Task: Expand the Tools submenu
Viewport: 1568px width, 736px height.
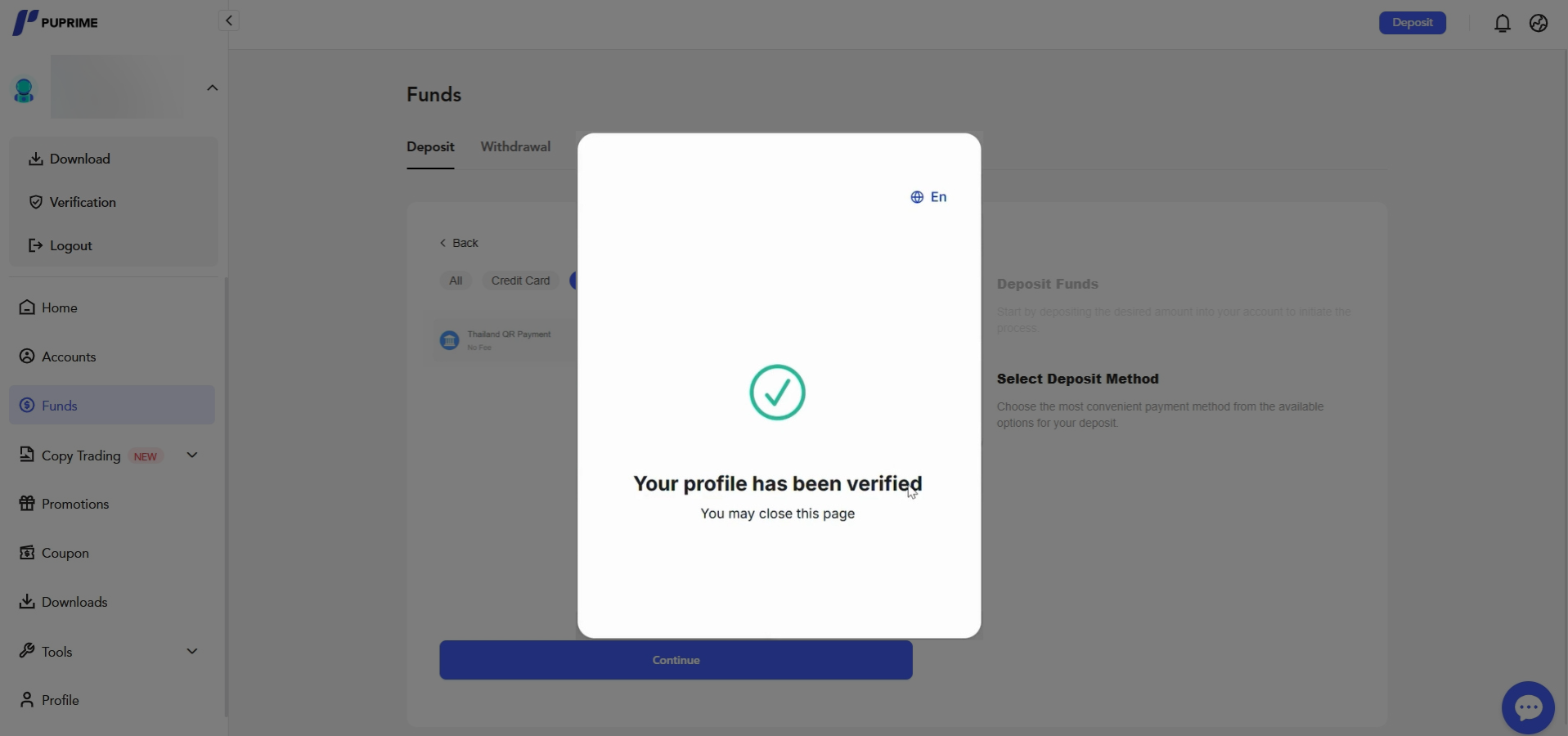Action: 191,651
